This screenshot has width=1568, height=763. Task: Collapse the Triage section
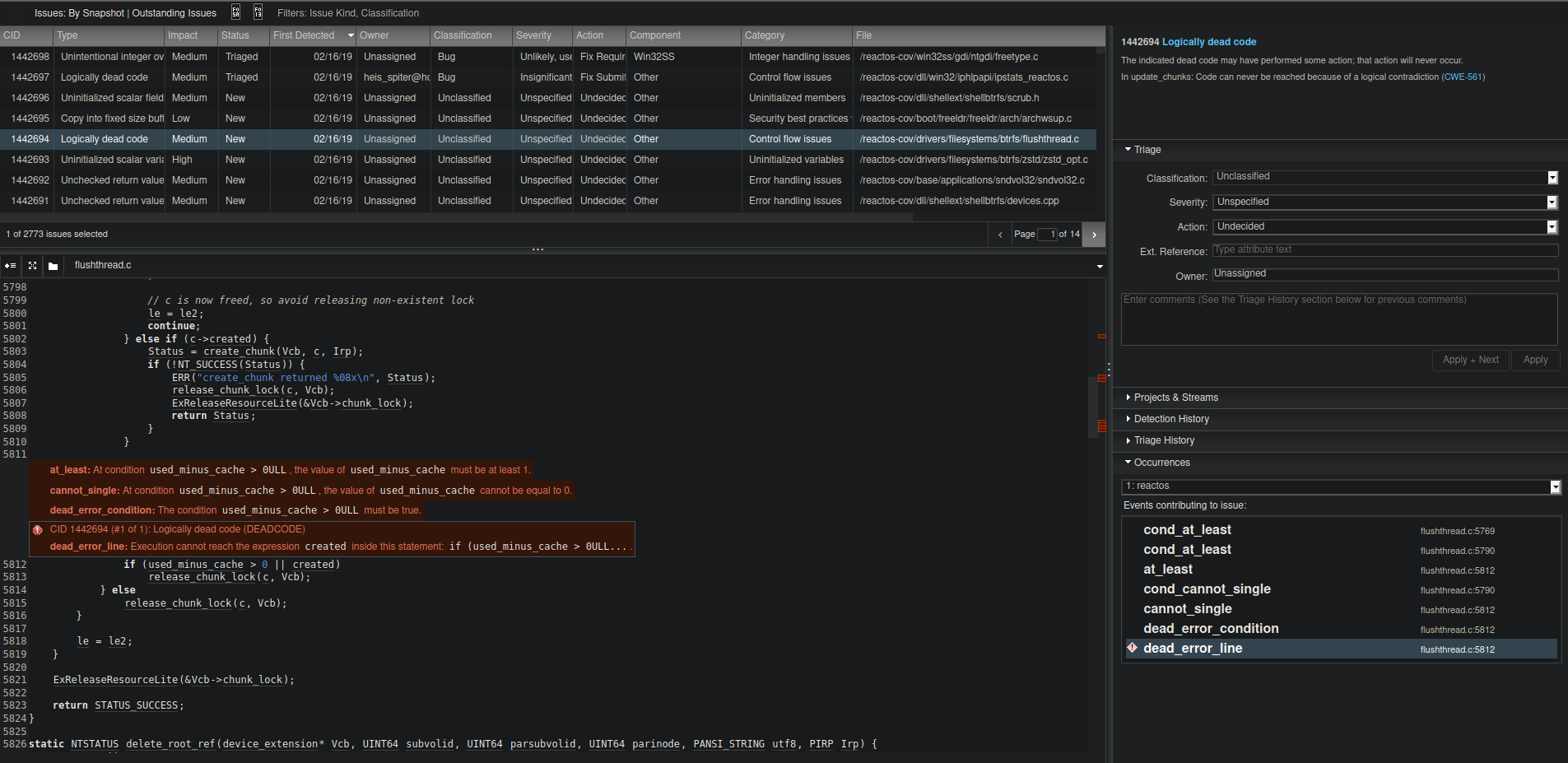pos(1128,149)
